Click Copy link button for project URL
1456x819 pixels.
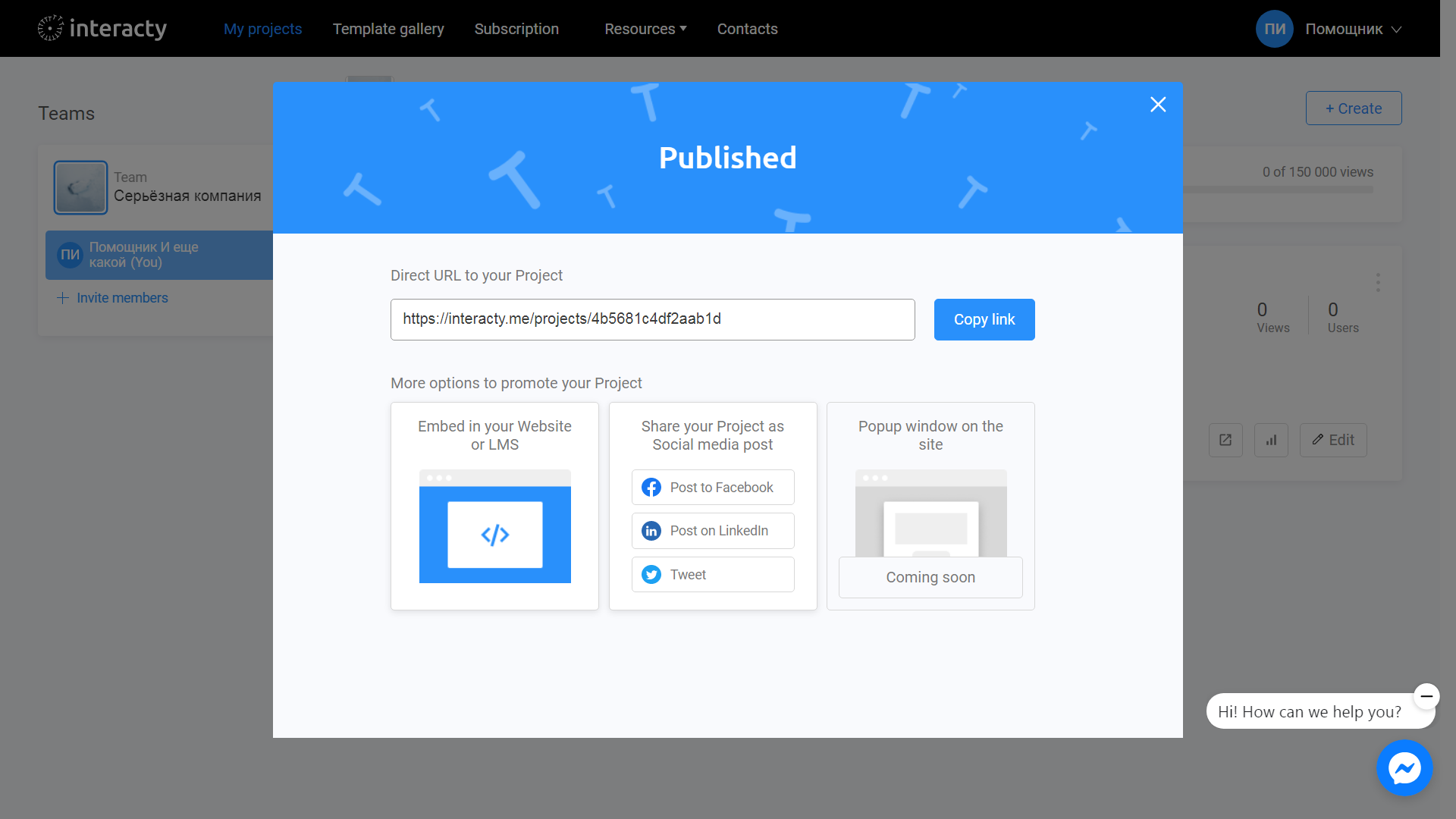click(985, 319)
